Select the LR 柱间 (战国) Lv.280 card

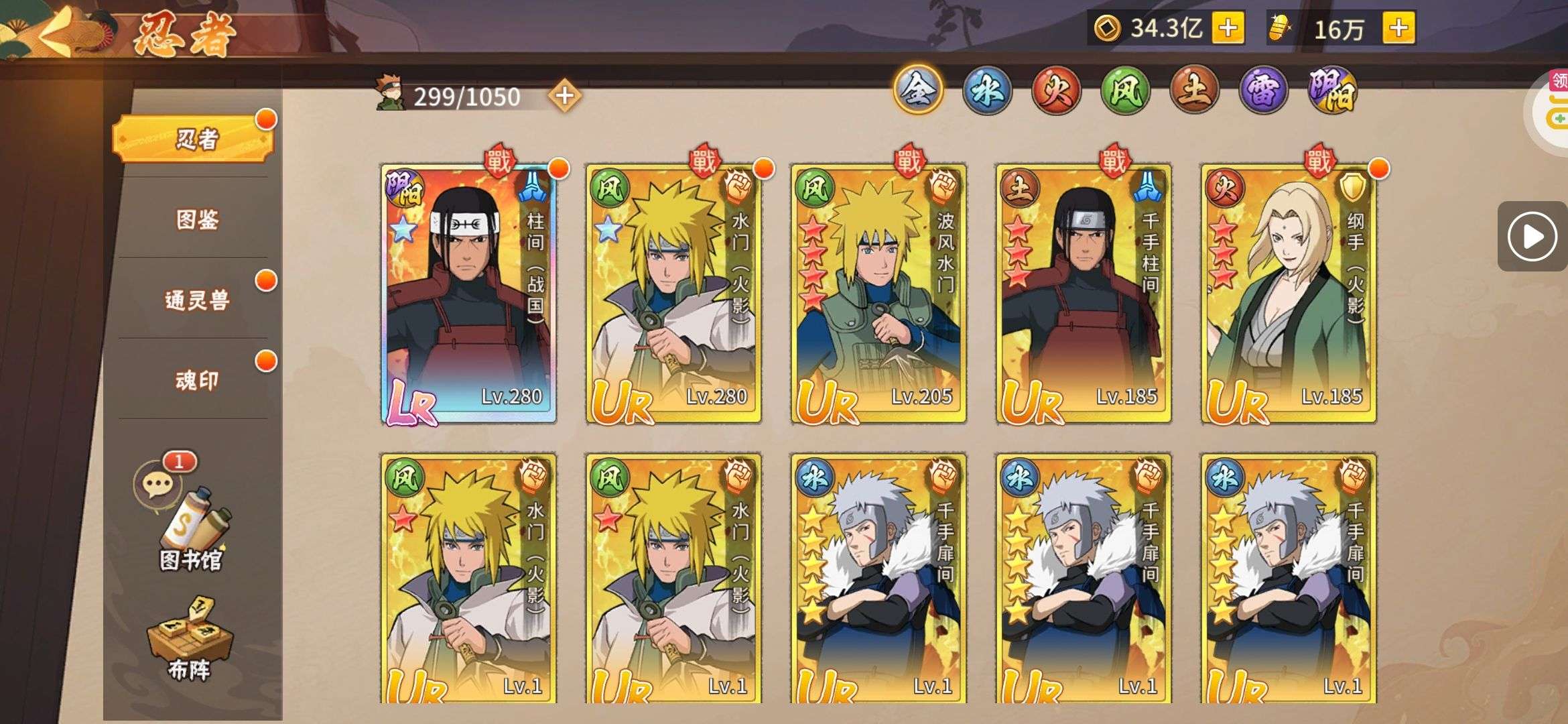click(468, 294)
